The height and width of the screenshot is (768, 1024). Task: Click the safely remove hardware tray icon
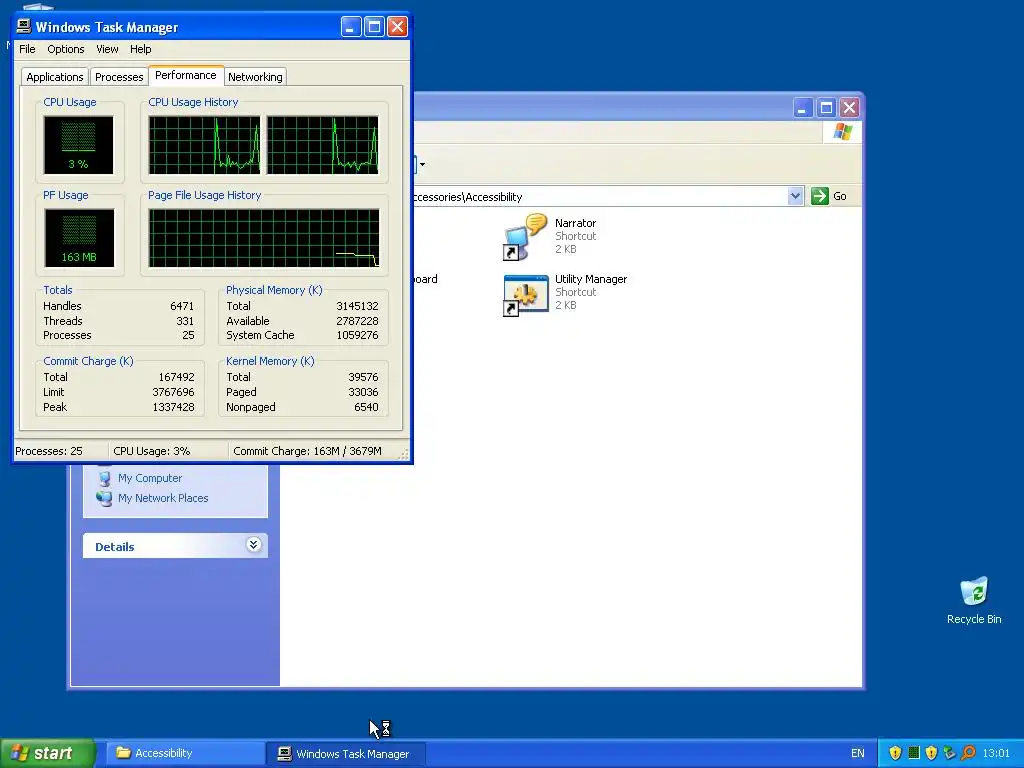coord(950,753)
